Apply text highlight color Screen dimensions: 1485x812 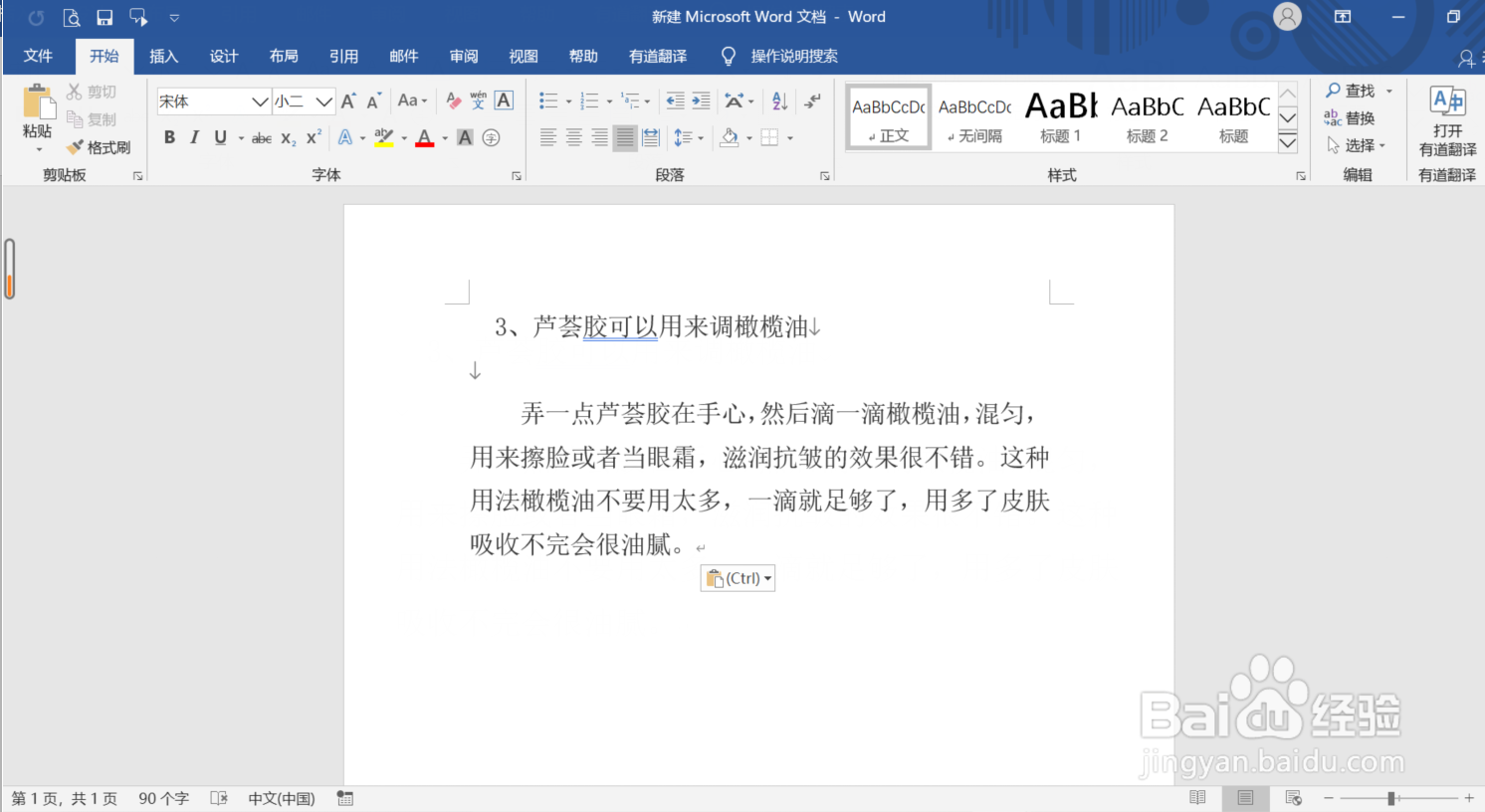point(383,137)
